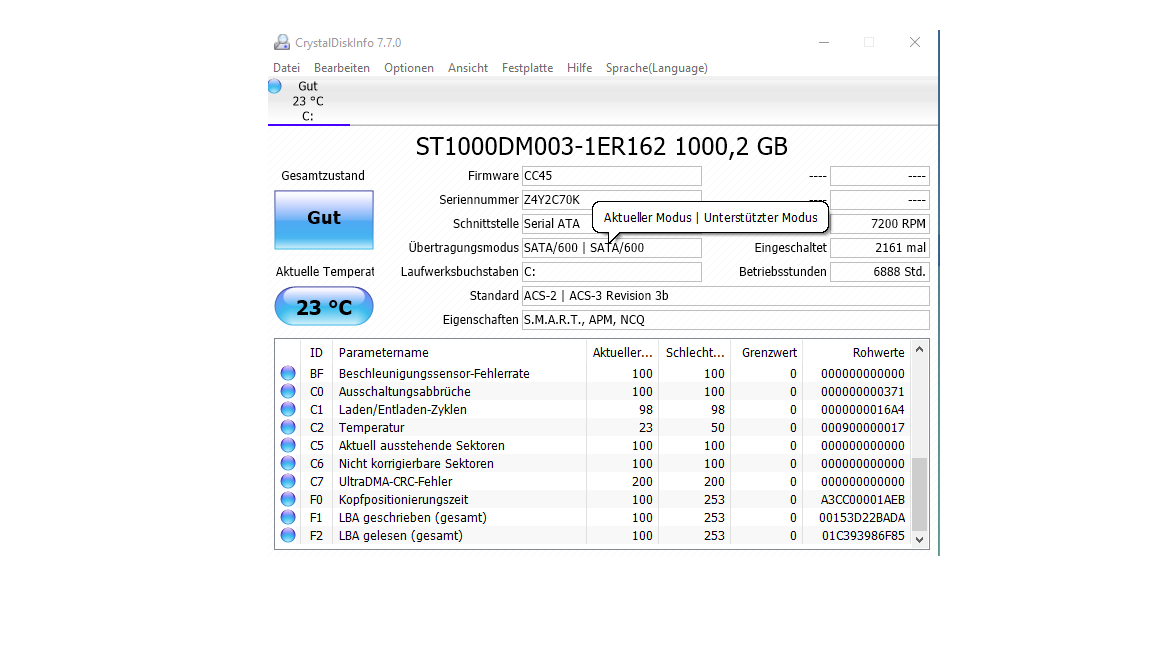Open the Bearbeiten menu
1152x648 pixels.
tap(342, 68)
